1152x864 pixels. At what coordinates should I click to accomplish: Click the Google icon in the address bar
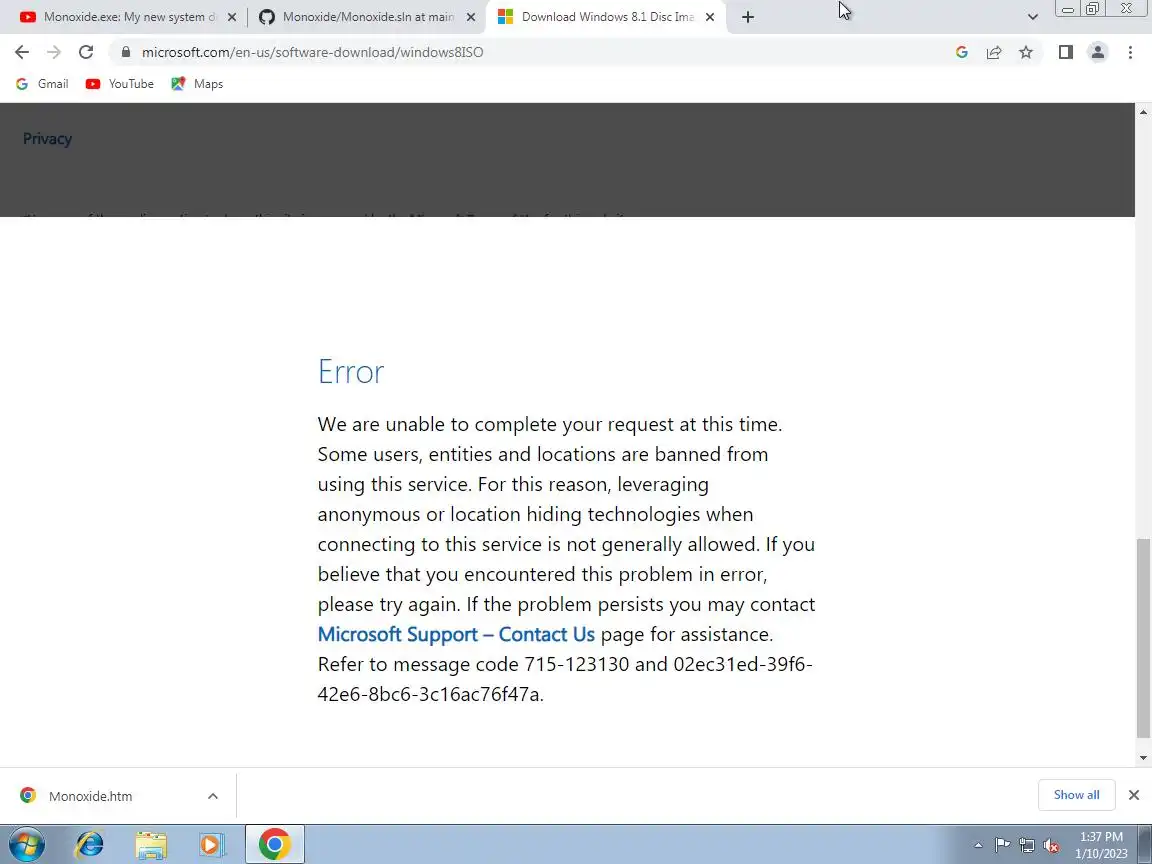(x=962, y=52)
